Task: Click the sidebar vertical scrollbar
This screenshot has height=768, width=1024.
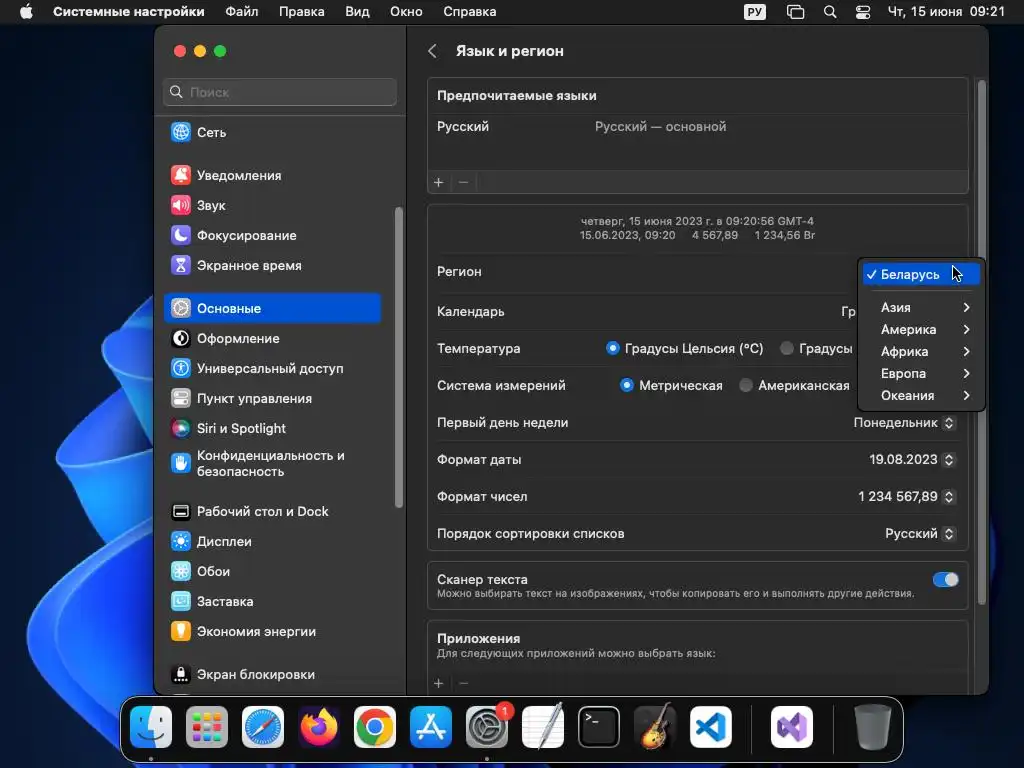Action: [399, 357]
